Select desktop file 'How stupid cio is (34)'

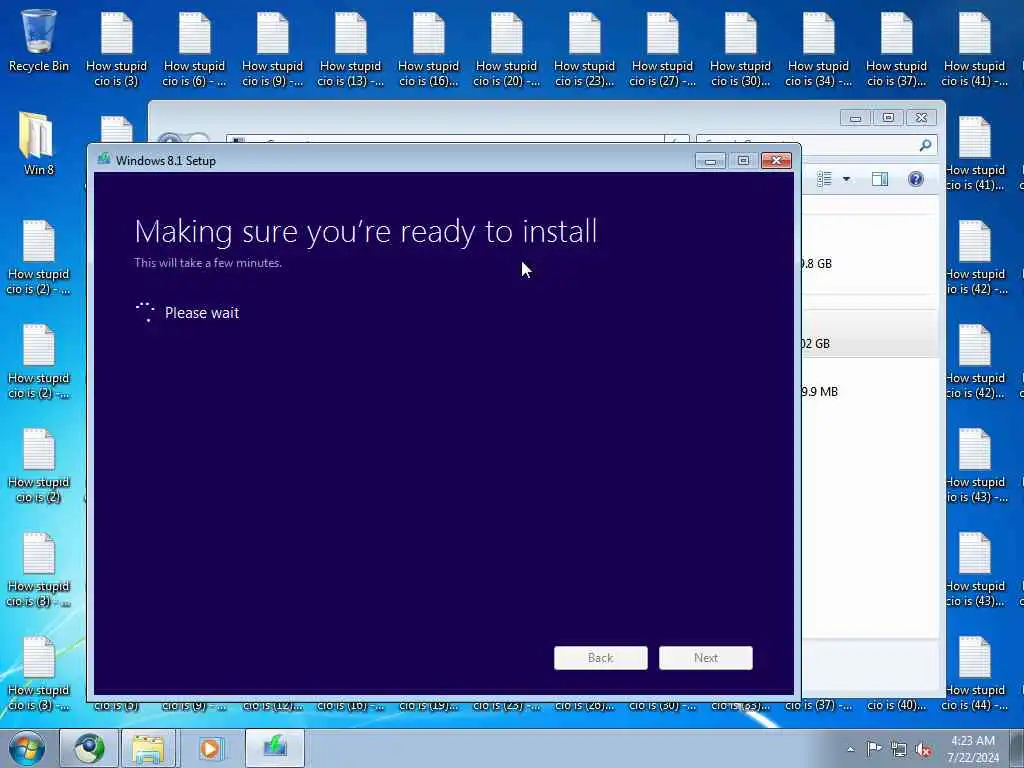point(819,50)
